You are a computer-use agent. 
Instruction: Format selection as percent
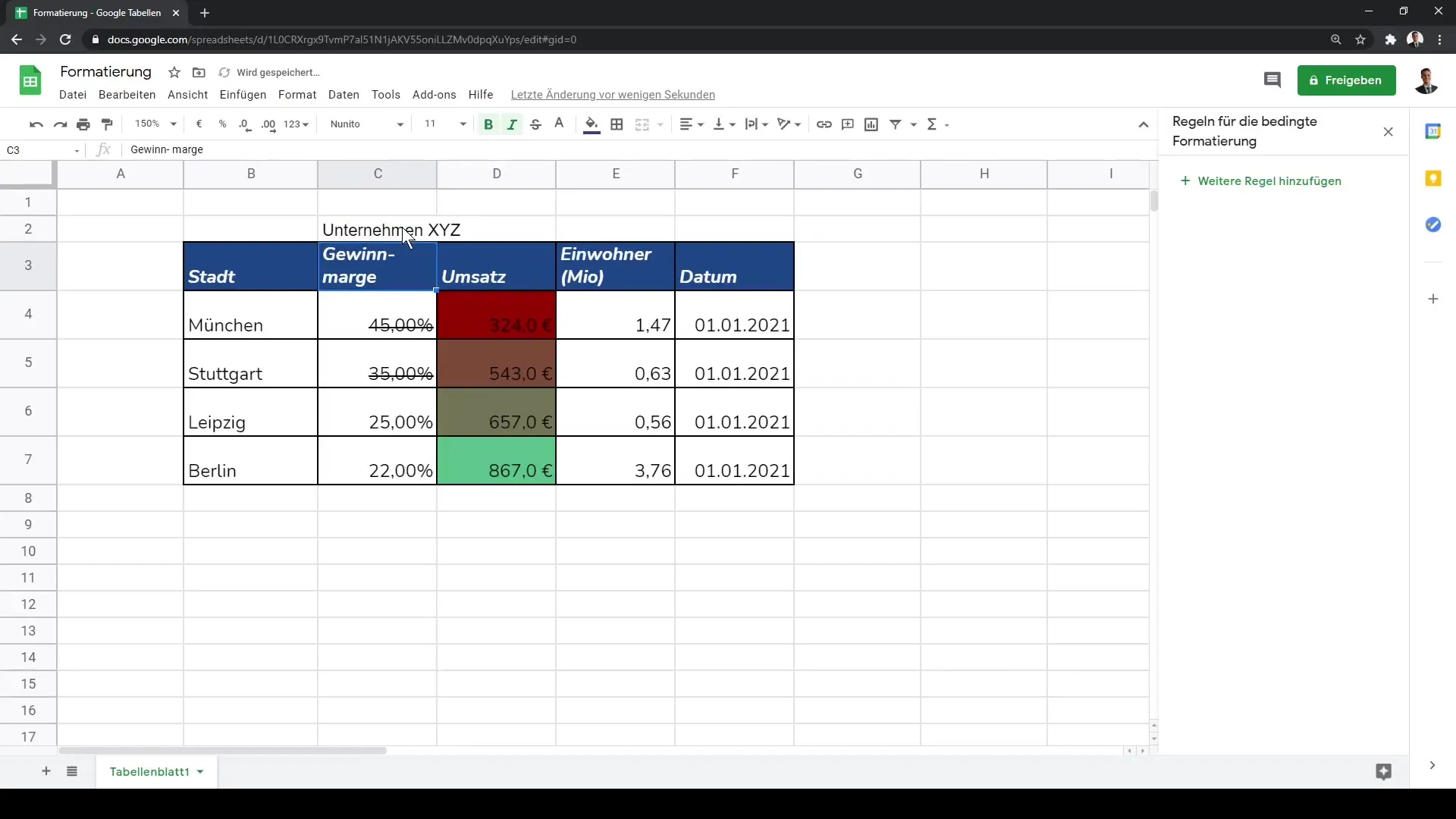(222, 124)
